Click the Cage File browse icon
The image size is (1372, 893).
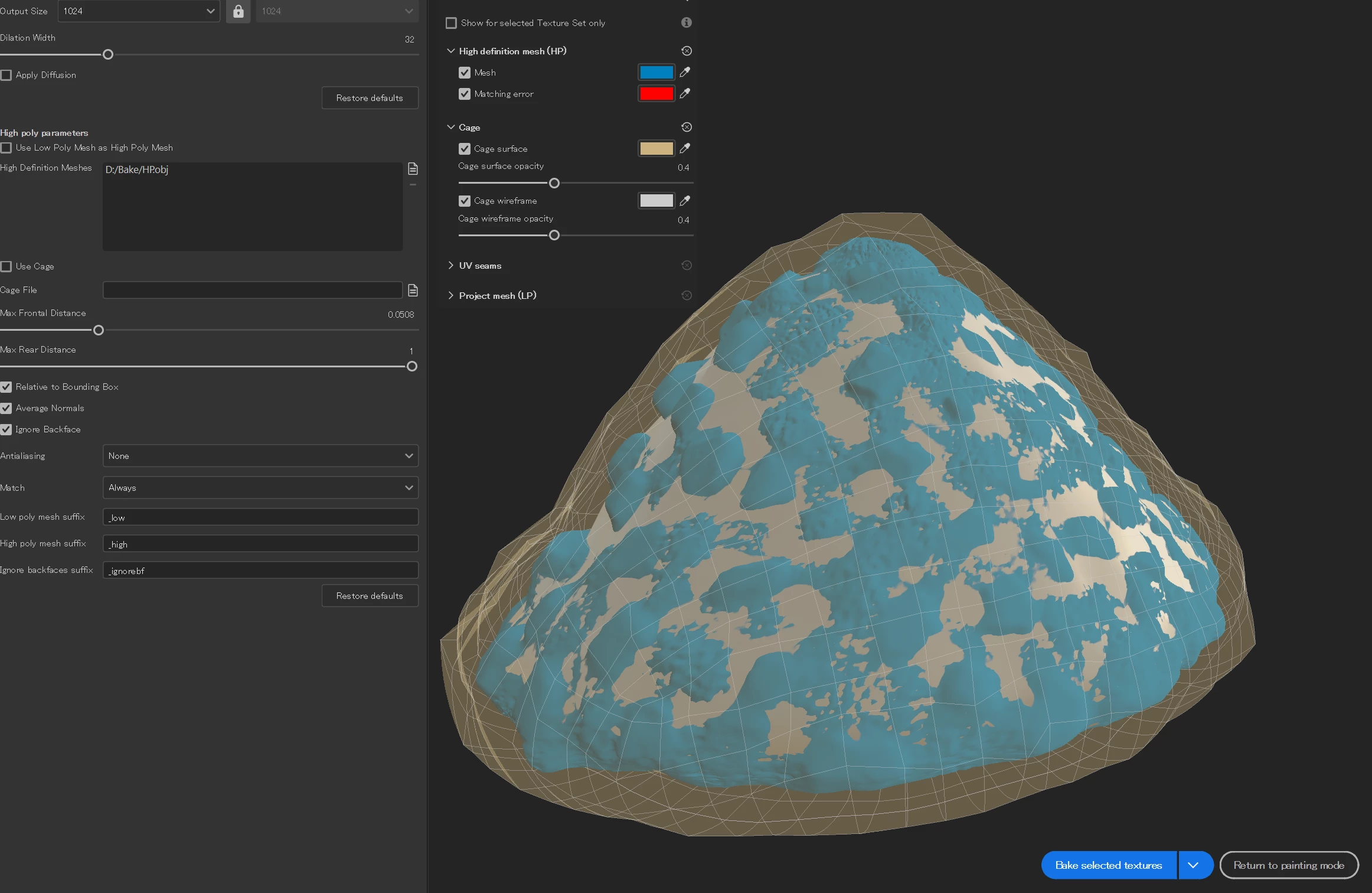(413, 290)
